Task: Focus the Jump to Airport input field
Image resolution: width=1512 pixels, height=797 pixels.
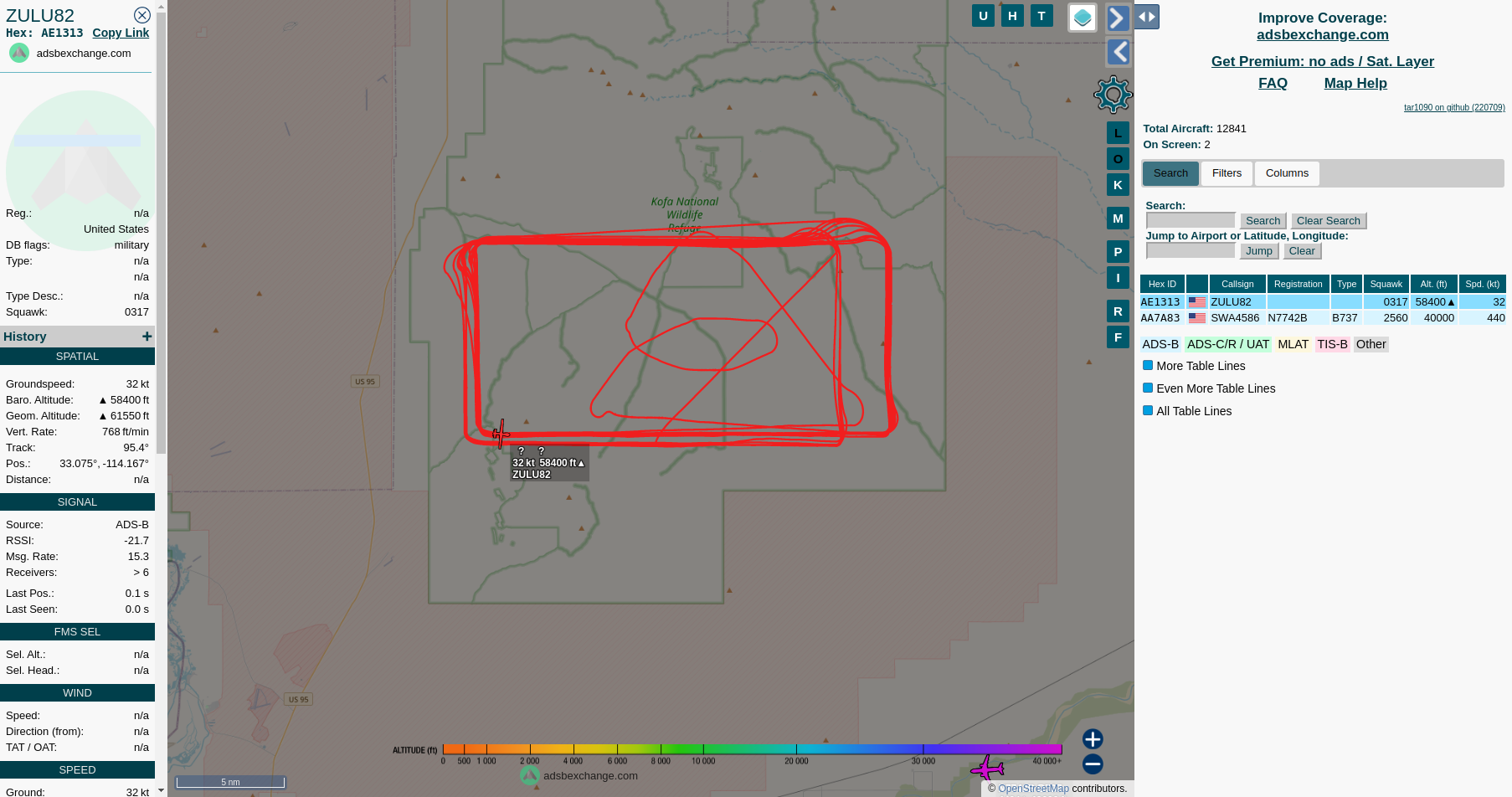Action: 1191,250
